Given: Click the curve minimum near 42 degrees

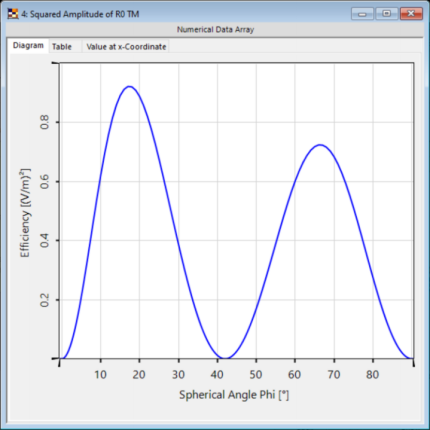Looking at the screenshot, I should pos(225,358).
